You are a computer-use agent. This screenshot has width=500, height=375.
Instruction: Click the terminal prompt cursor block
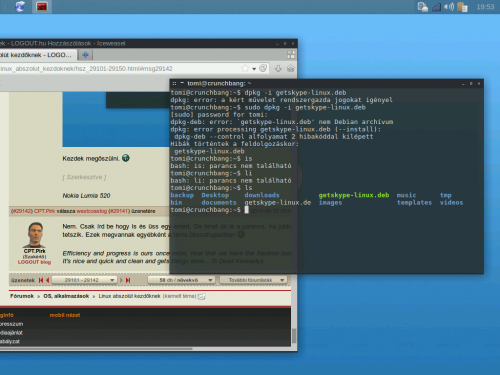pos(246,210)
